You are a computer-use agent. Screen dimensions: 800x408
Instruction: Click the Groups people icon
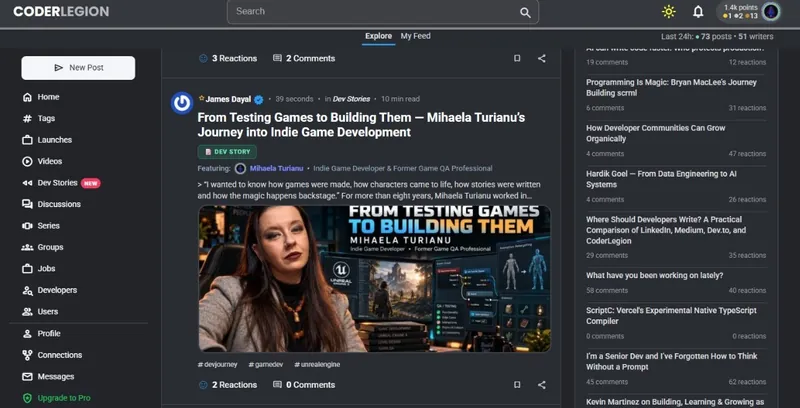(27, 247)
